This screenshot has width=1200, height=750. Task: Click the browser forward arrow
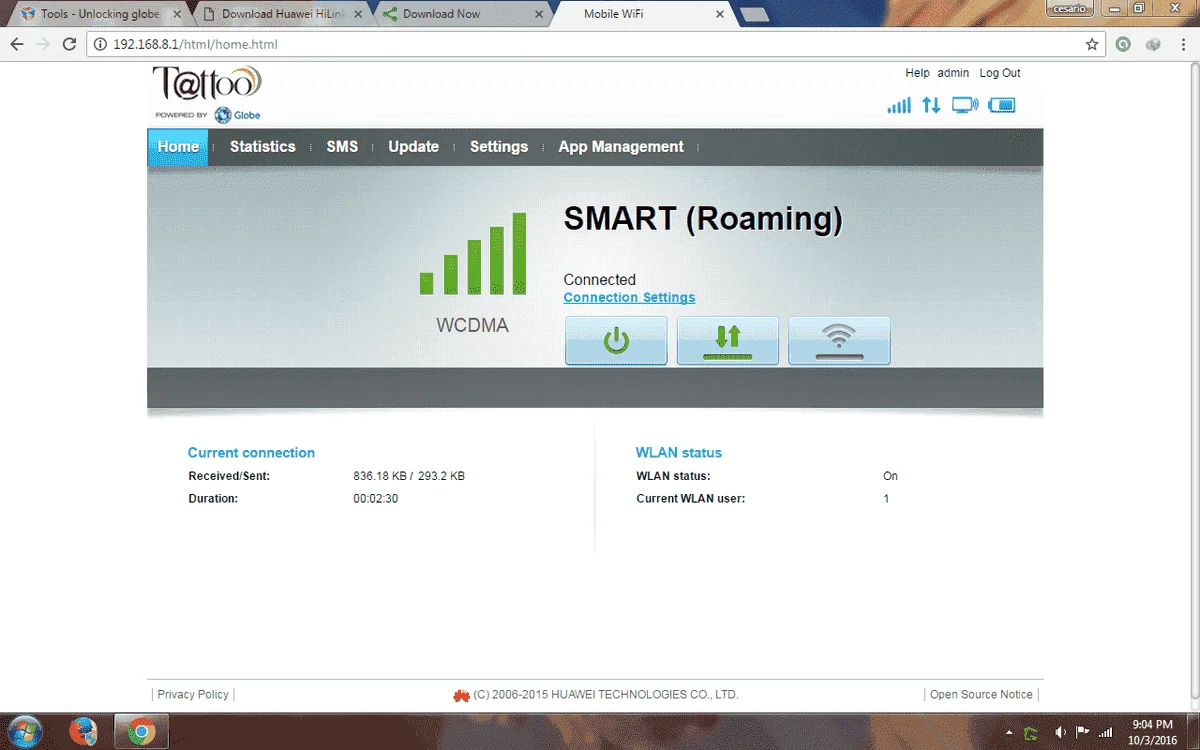click(43, 44)
